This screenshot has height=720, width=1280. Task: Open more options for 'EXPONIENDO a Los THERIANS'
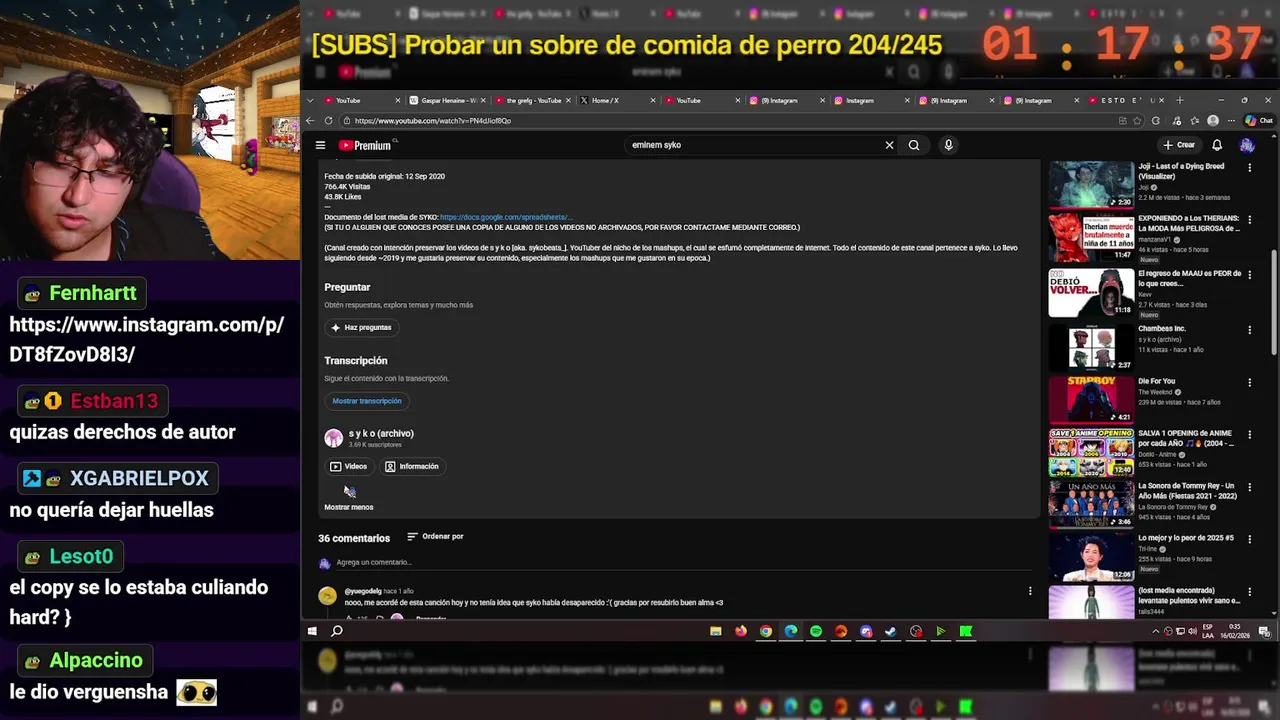(x=1249, y=221)
